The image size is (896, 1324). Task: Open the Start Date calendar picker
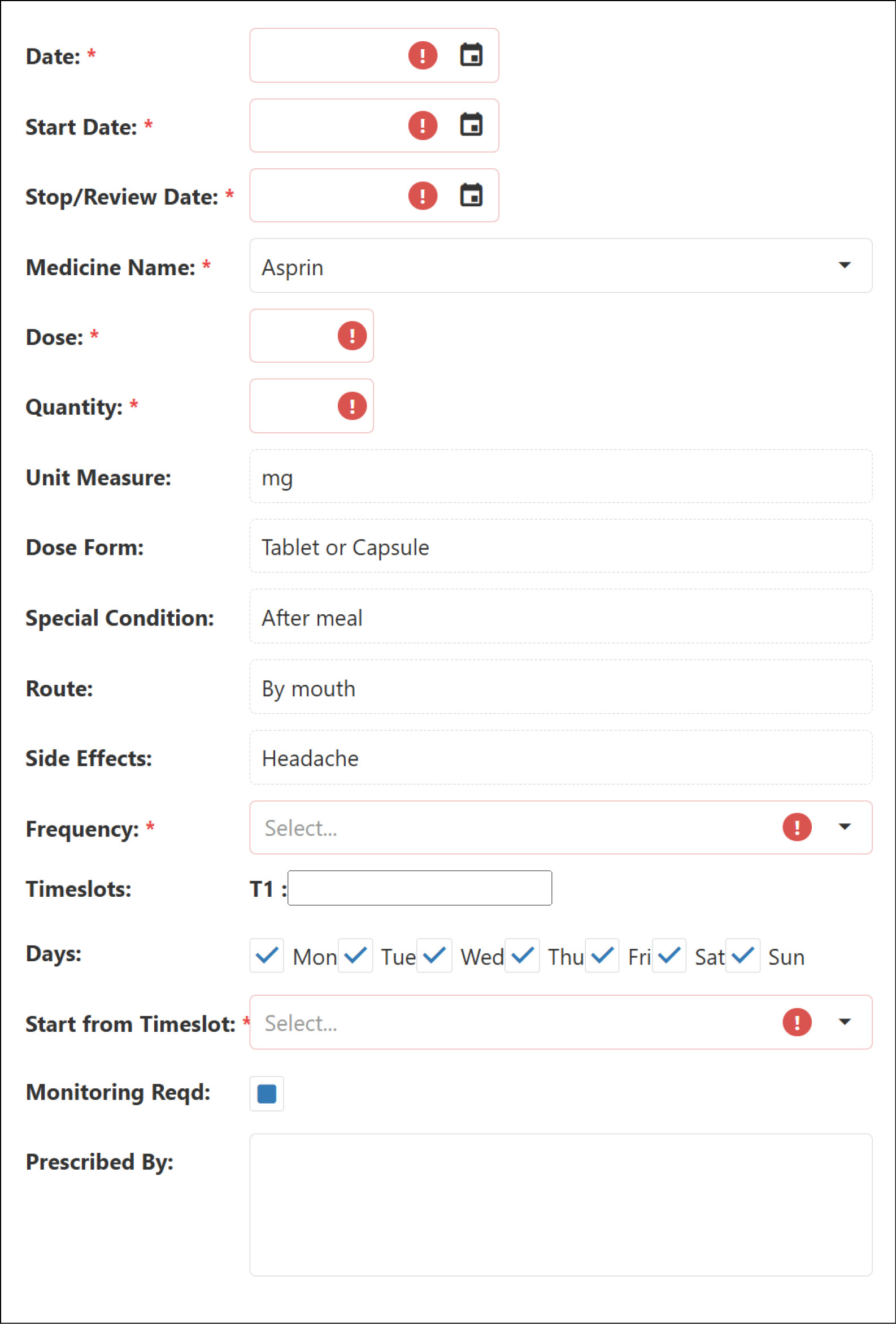pos(472,126)
